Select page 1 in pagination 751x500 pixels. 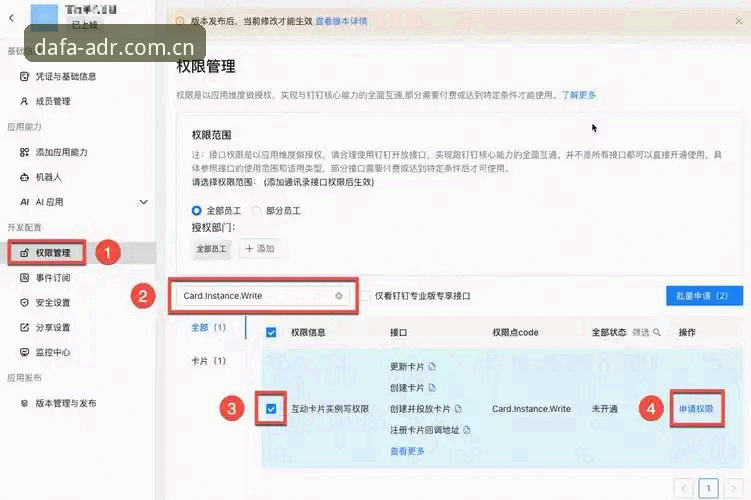(708, 488)
